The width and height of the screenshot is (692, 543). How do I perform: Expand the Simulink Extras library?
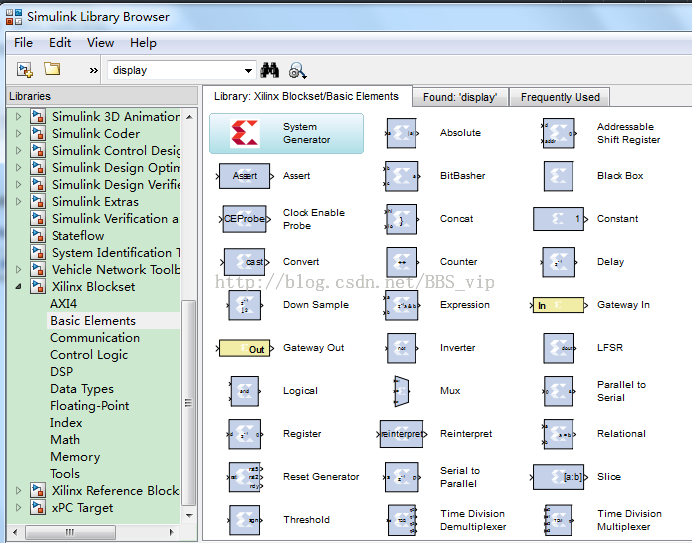[x=18, y=202]
